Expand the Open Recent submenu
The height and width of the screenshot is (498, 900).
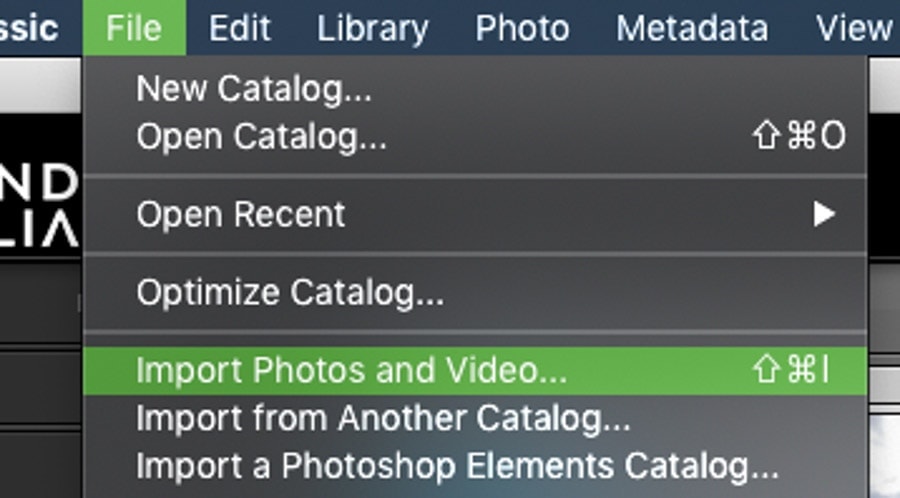click(x=475, y=215)
